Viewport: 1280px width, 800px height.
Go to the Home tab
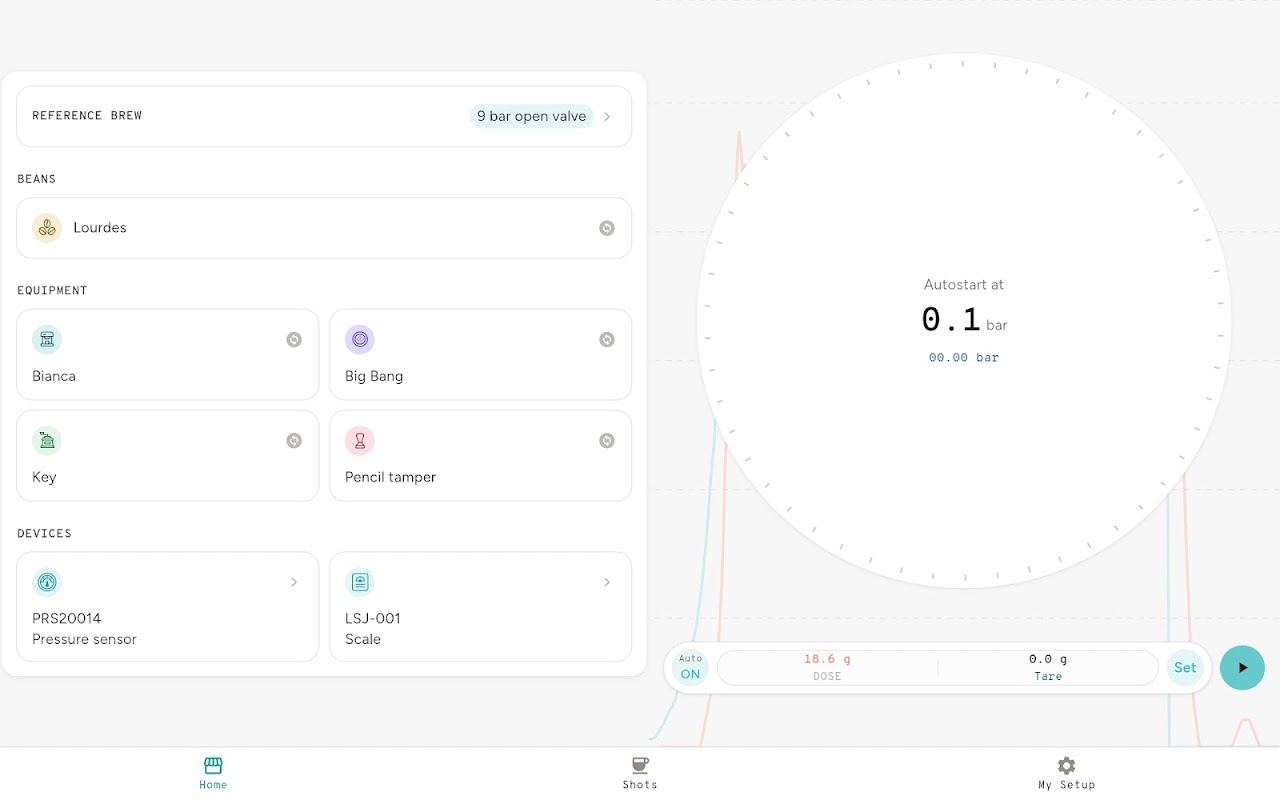pos(213,773)
